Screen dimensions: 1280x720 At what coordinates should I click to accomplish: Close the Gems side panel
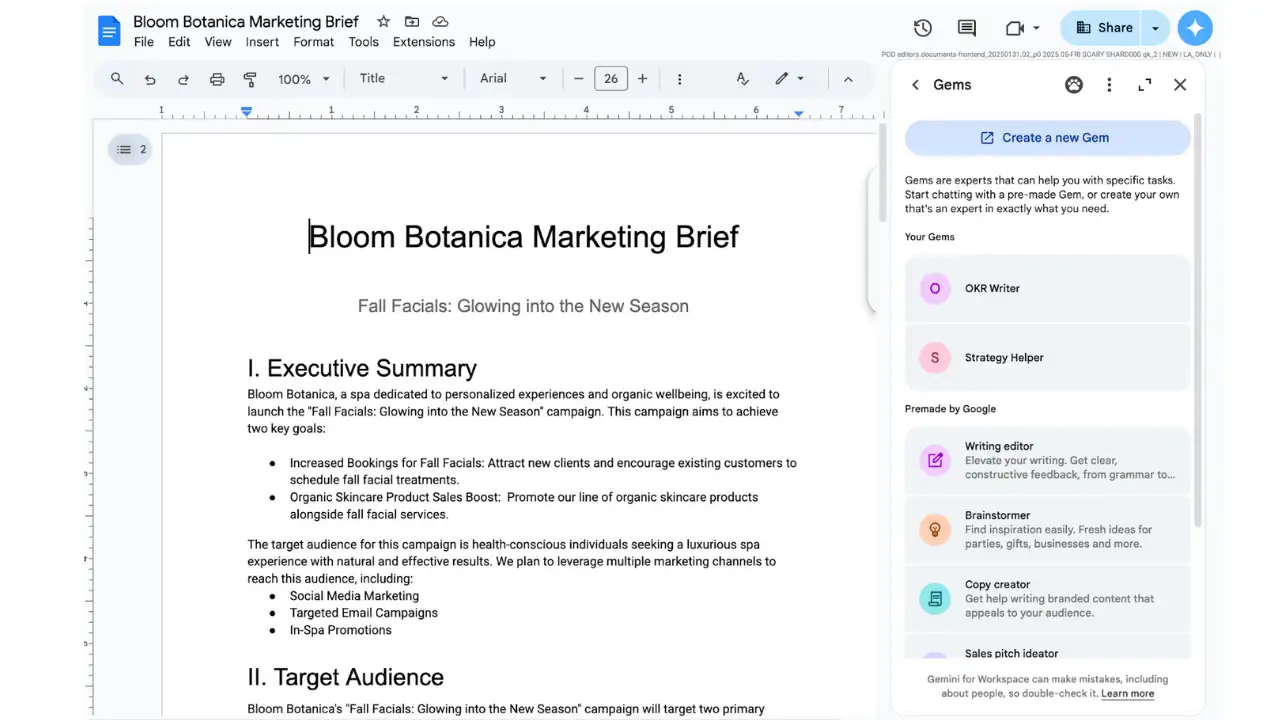(1180, 85)
